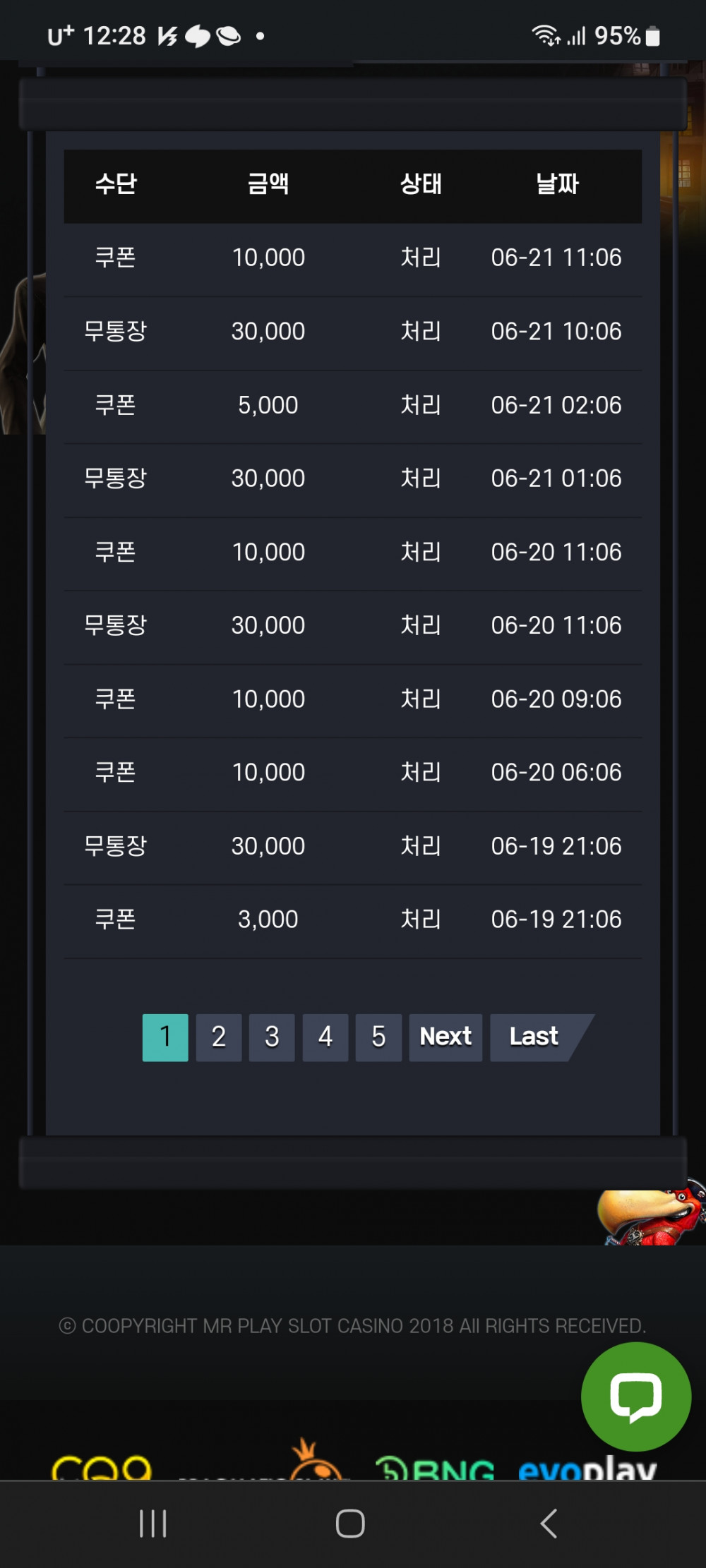Viewport: 706px width, 1568px height.
Task: Tap the battery status icon
Action: (653, 36)
